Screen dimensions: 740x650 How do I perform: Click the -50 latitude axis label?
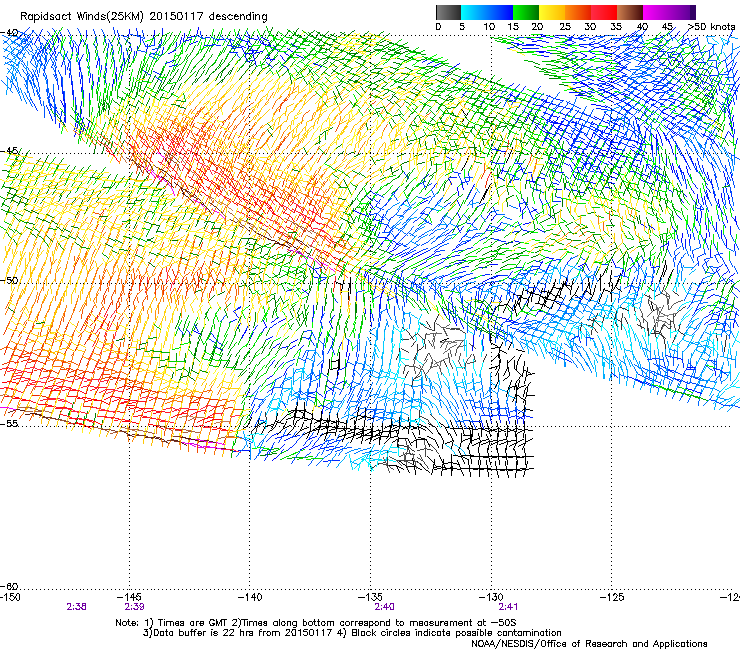9,280
